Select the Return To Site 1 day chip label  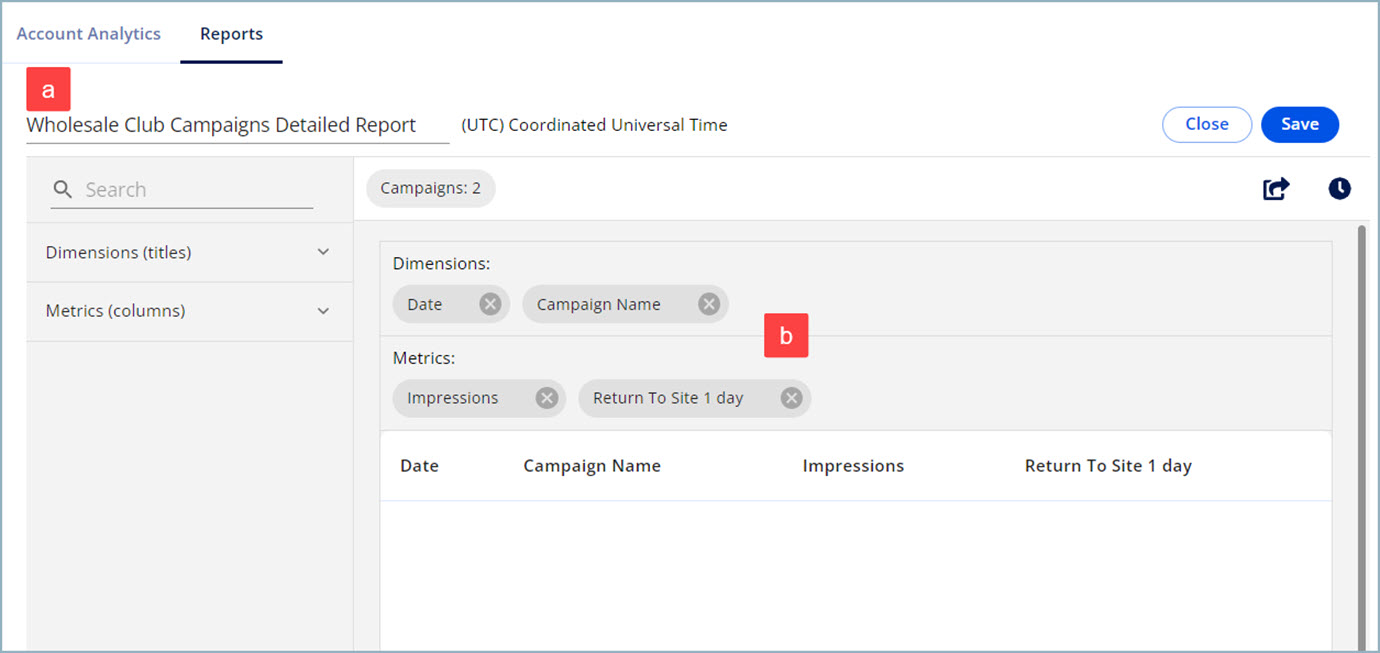[668, 398]
